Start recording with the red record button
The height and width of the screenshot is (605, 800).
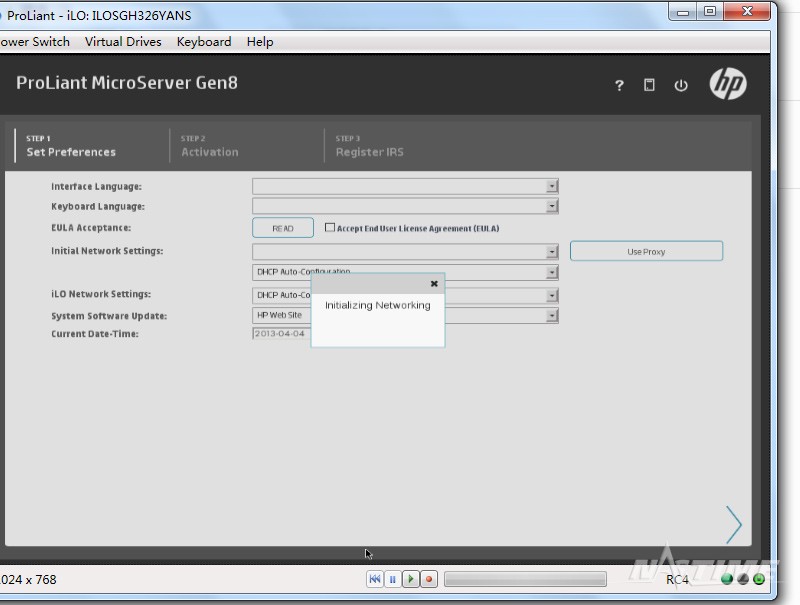(429, 579)
